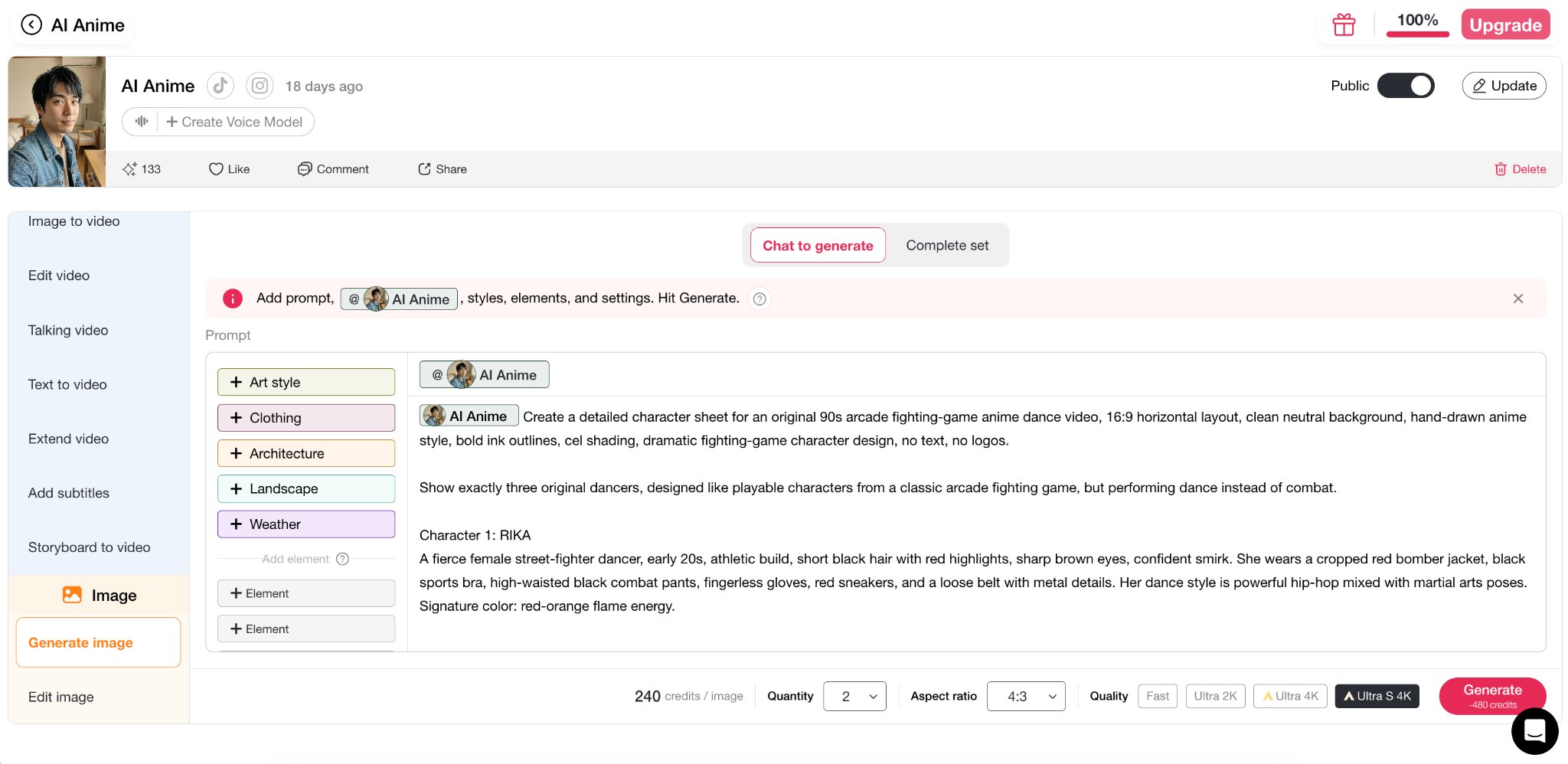Open Extend video in sidebar

point(68,439)
